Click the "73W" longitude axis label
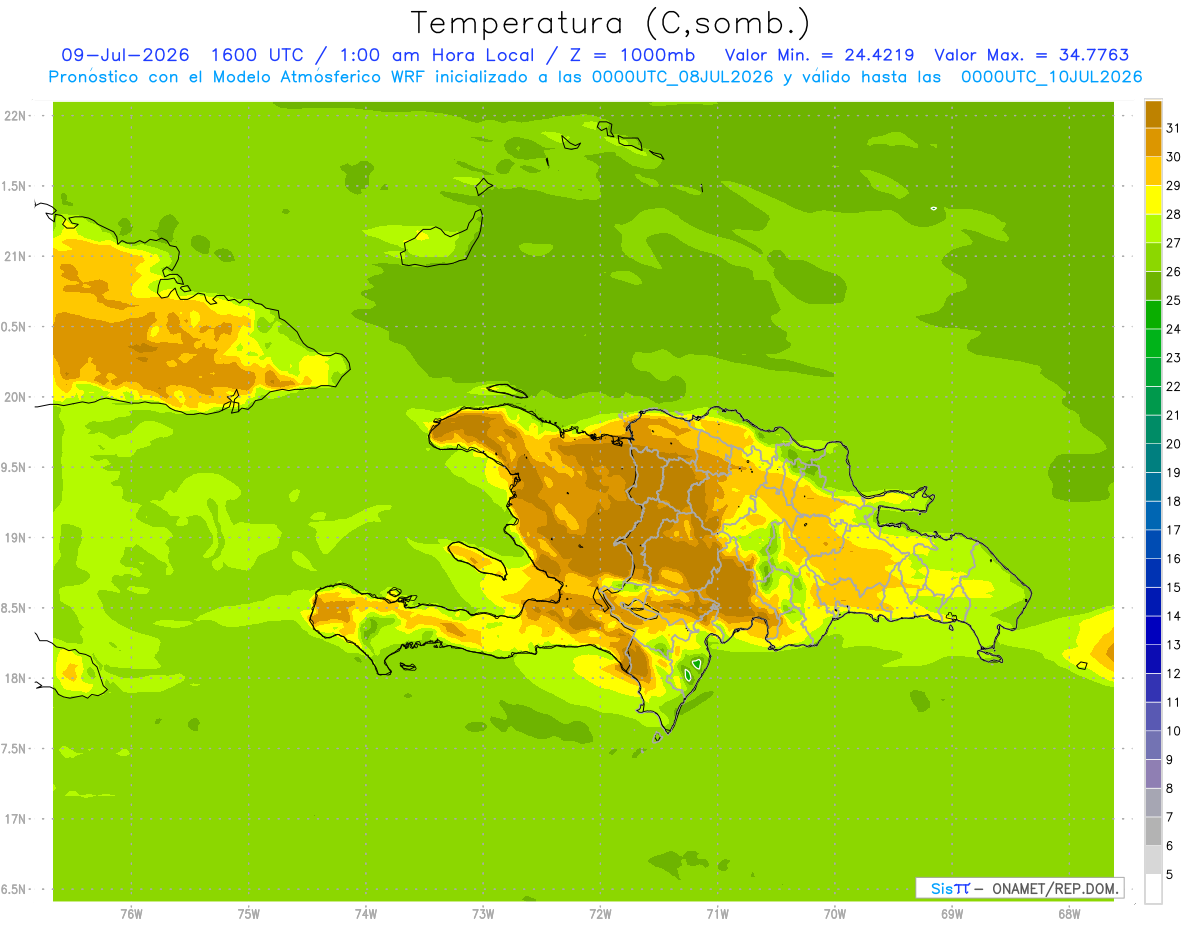Viewport: 1200px width, 927px height. (x=483, y=914)
